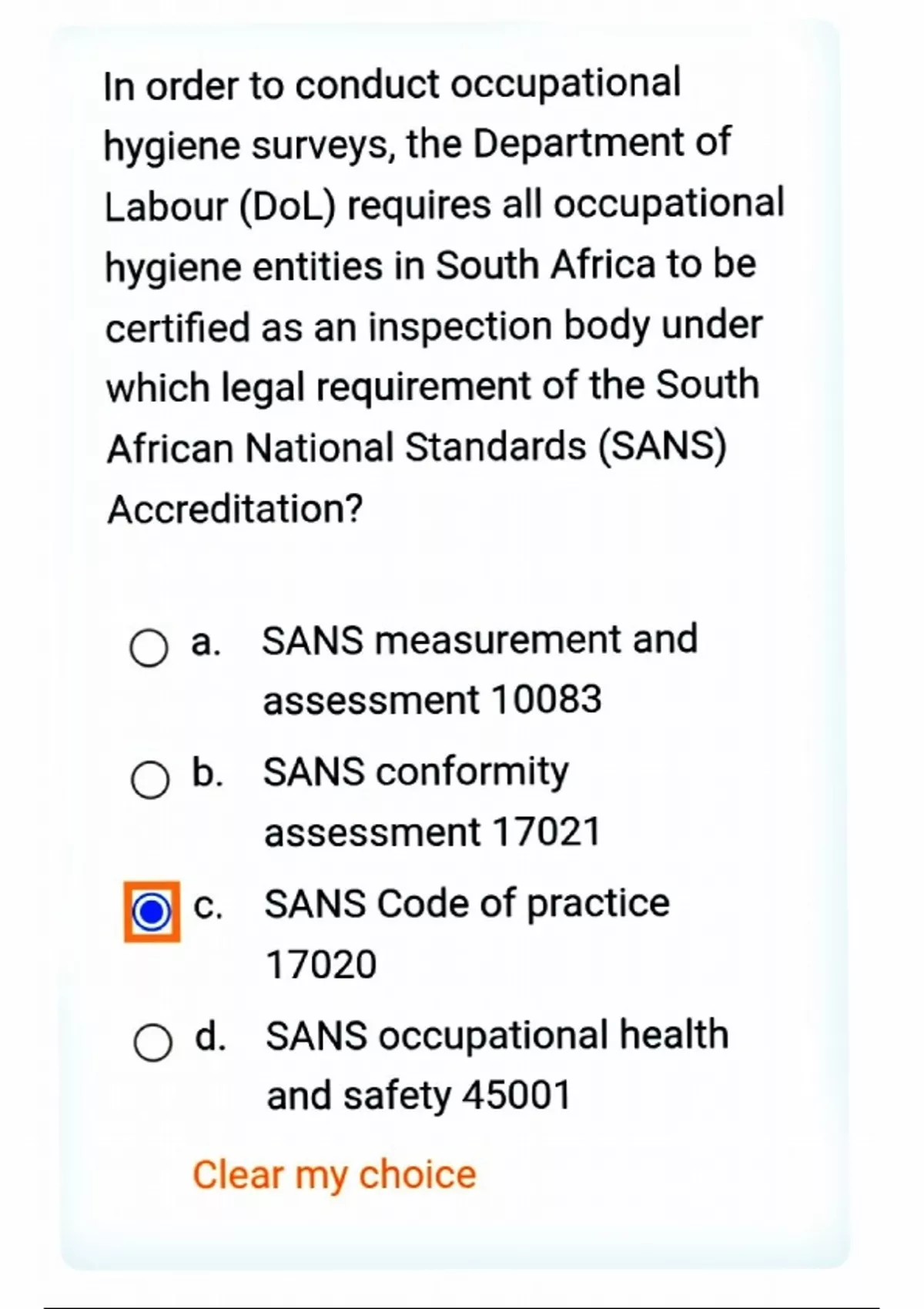
Task: Select radio button for option d
Action: 152,1044
